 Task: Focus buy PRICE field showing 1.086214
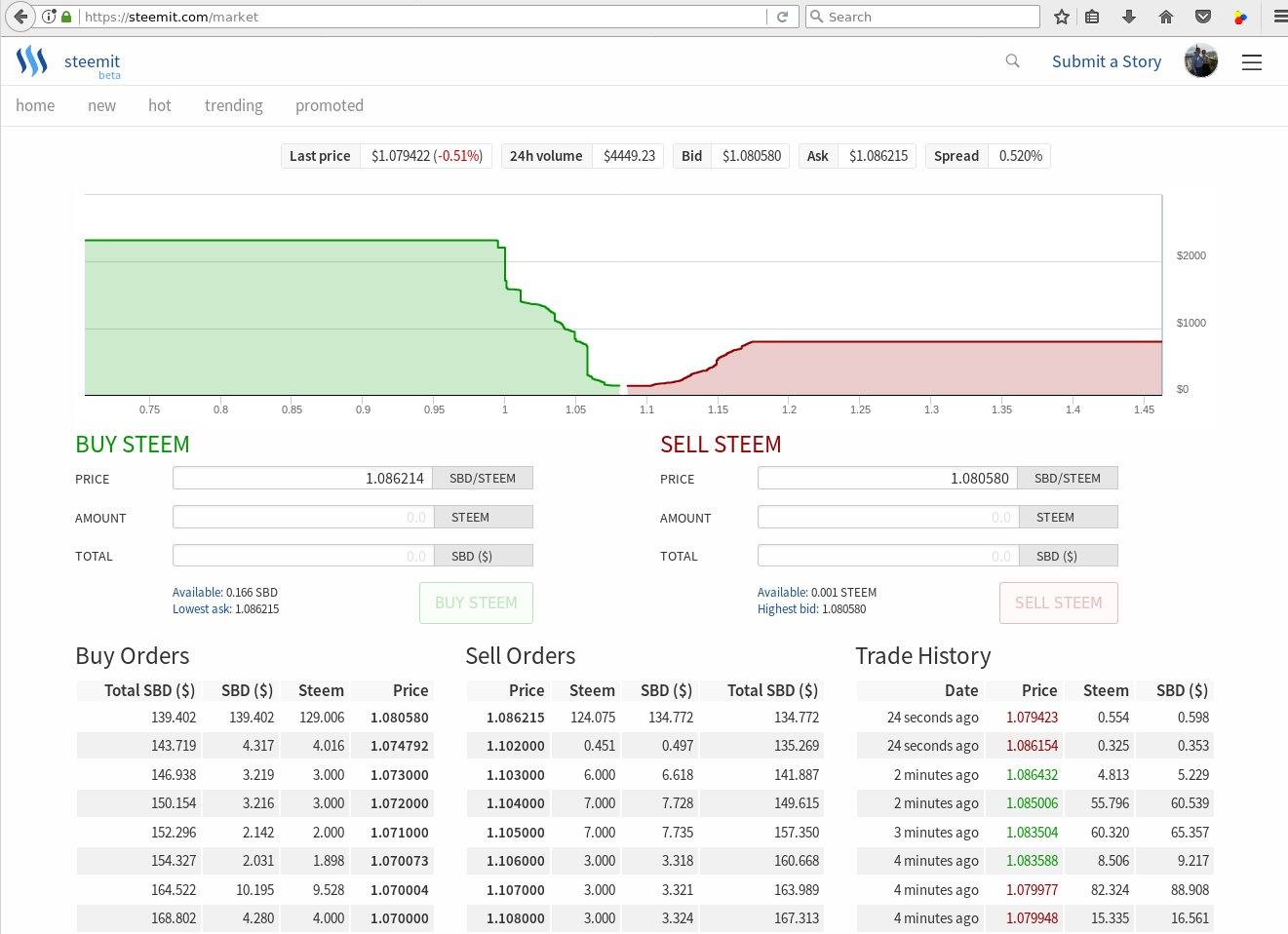(303, 478)
